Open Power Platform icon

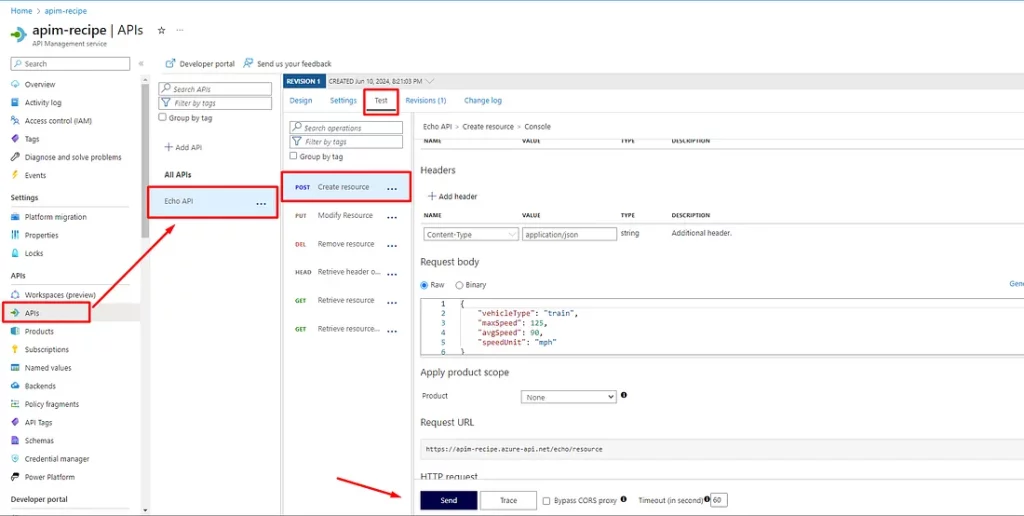click(x=15, y=477)
